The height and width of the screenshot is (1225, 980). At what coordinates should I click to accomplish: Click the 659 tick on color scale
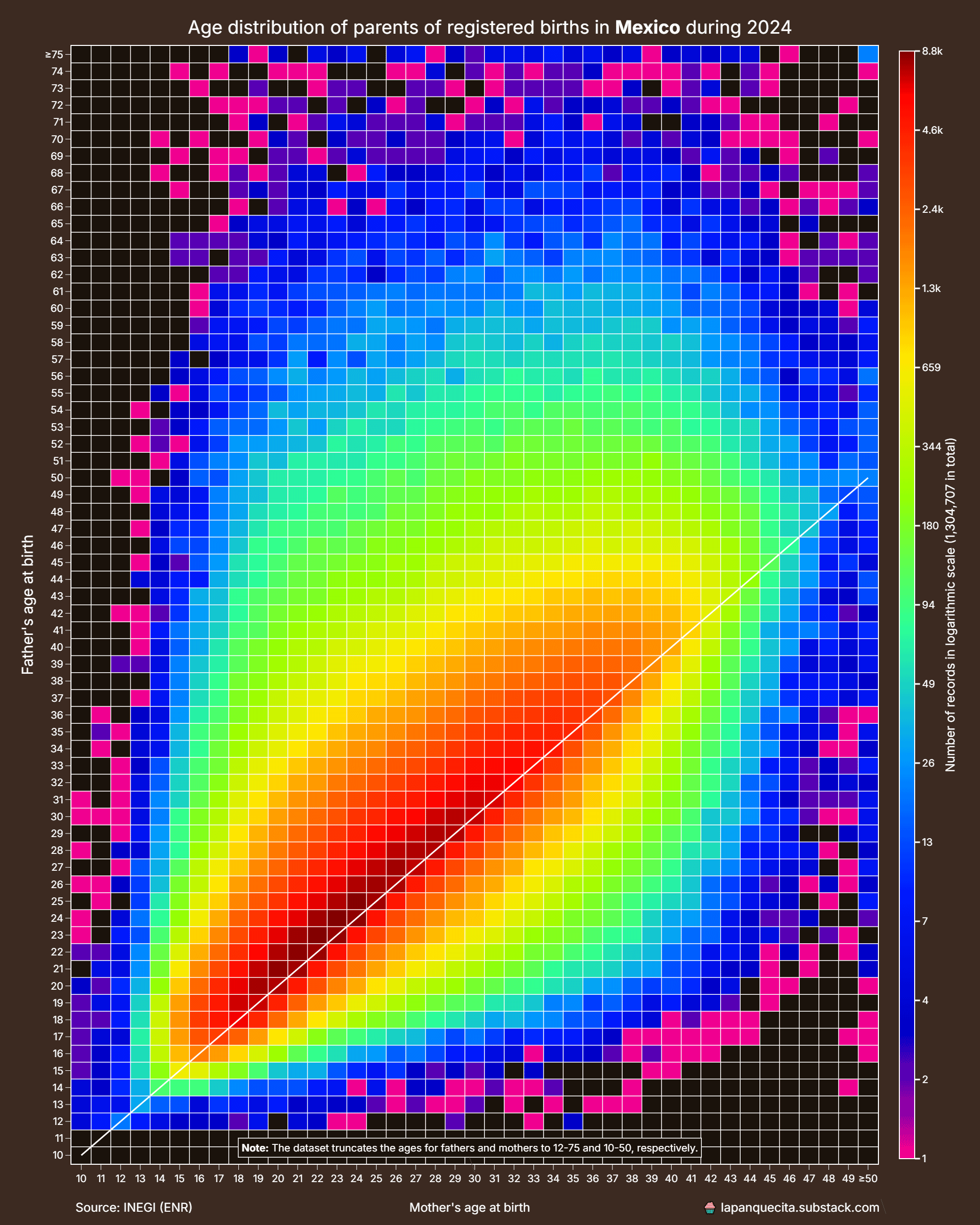[x=930, y=367]
